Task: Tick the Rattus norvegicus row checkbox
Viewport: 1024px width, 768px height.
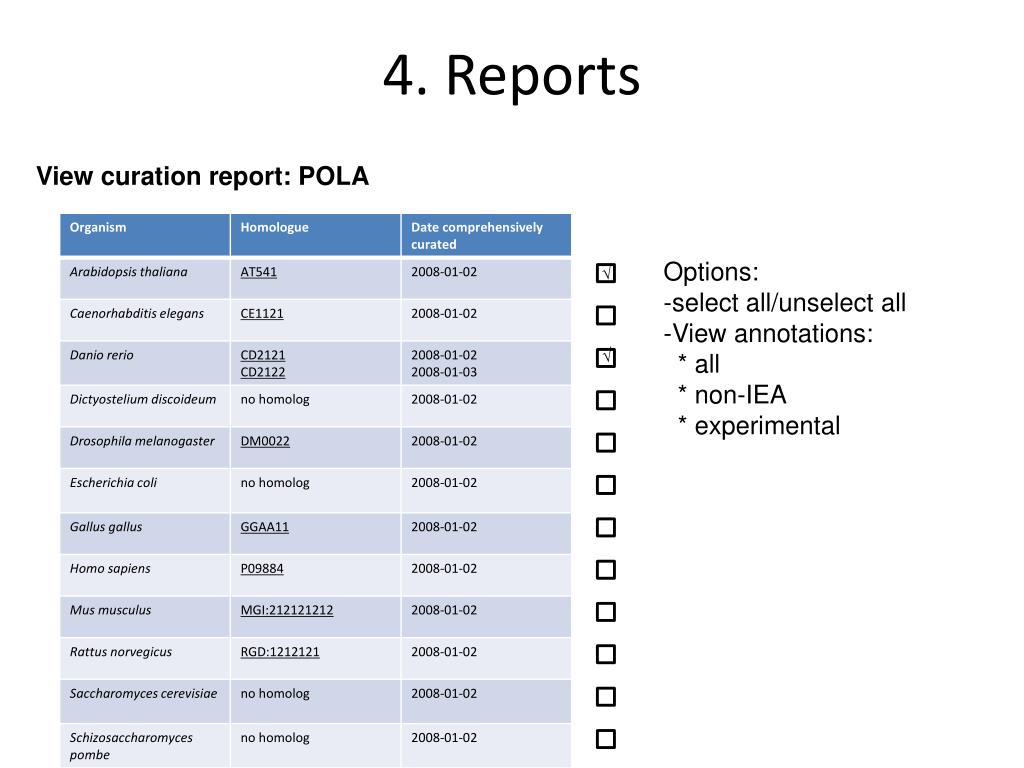Action: click(x=605, y=654)
